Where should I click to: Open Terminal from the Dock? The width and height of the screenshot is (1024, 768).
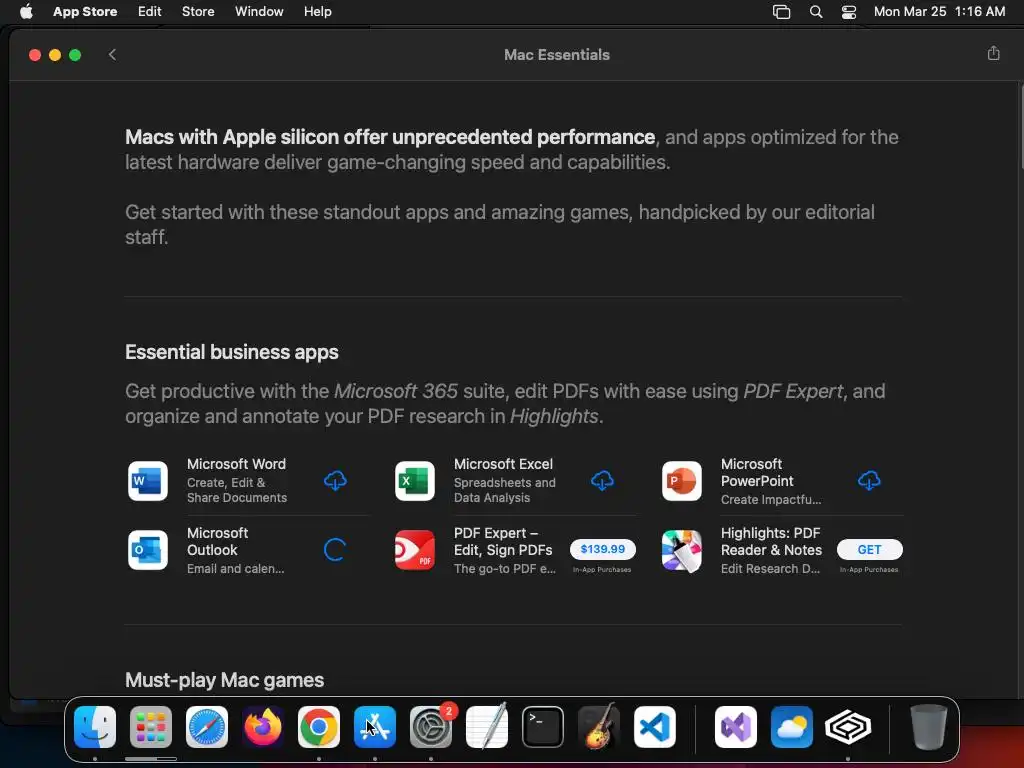pyautogui.click(x=543, y=727)
